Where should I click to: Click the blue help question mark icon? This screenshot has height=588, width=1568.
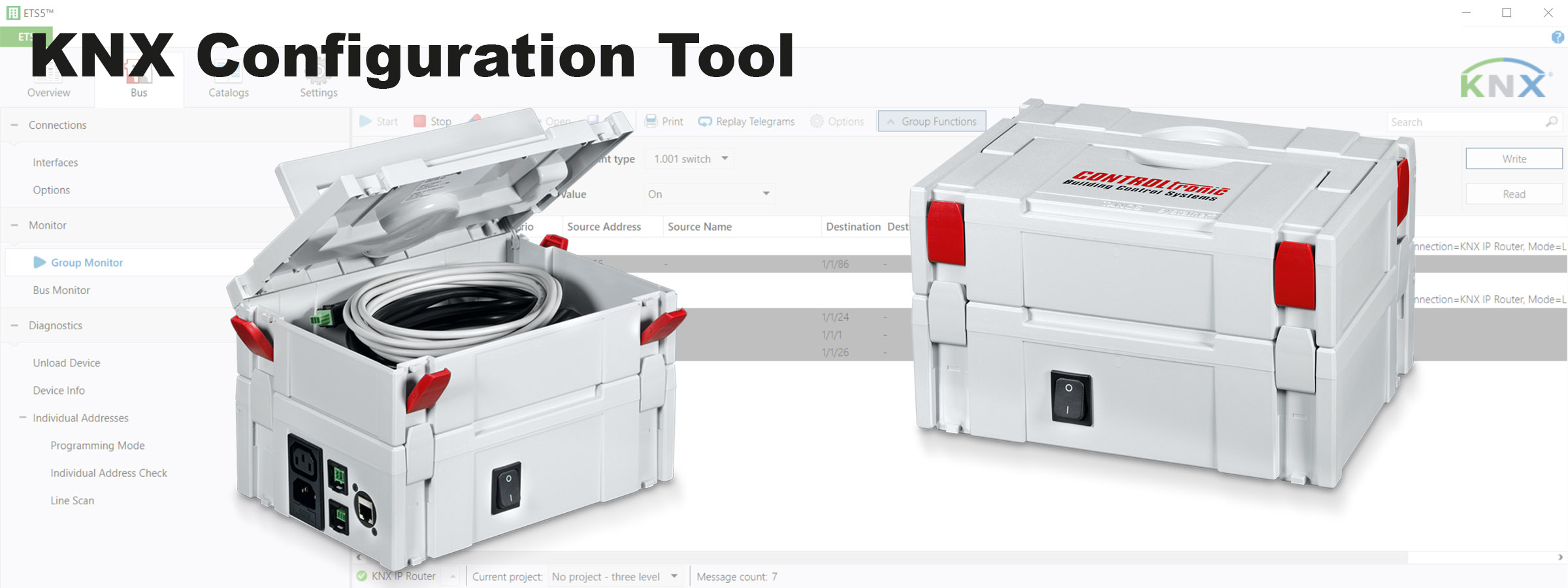pos(1558,37)
